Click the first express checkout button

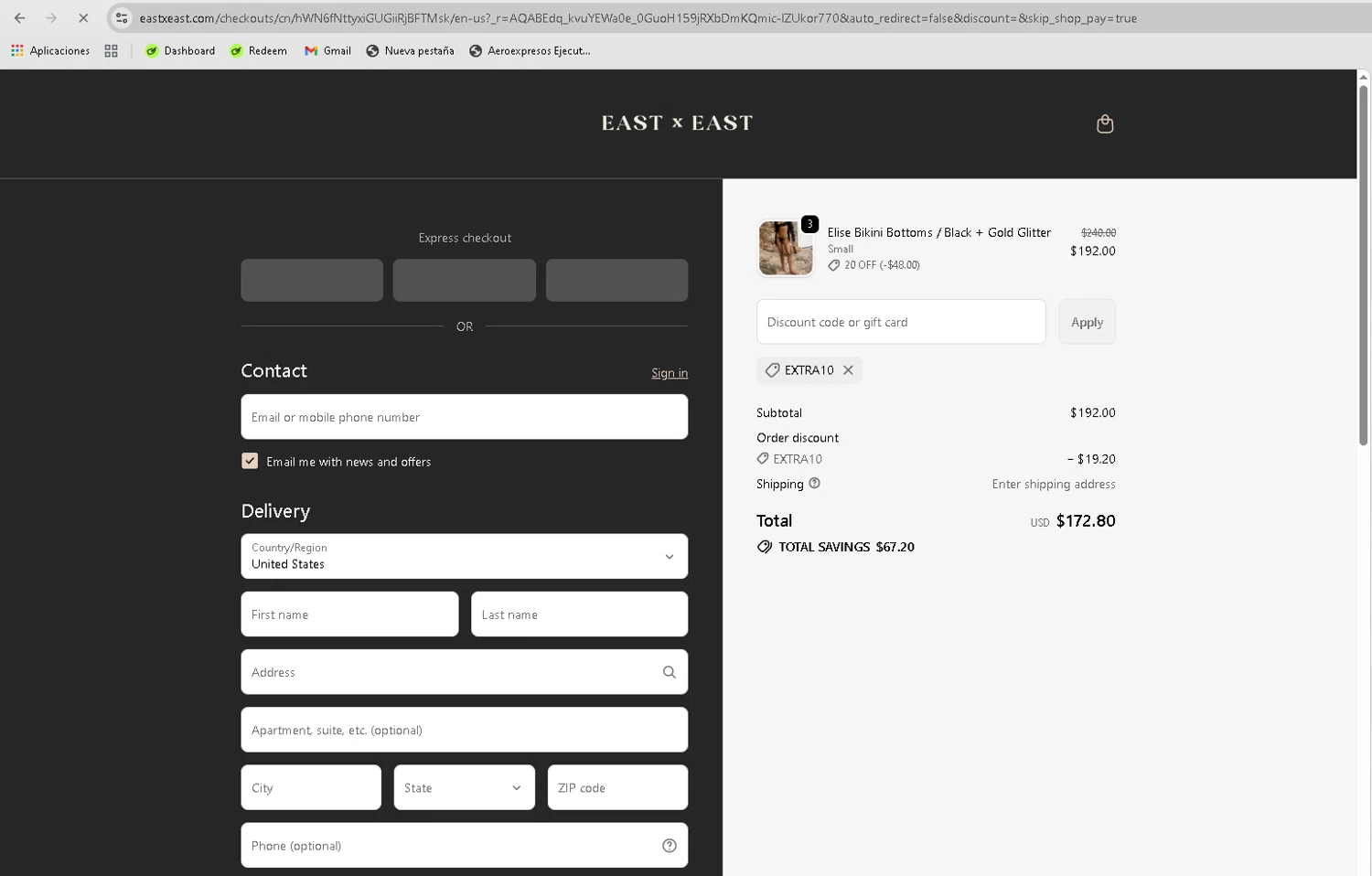coord(312,280)
